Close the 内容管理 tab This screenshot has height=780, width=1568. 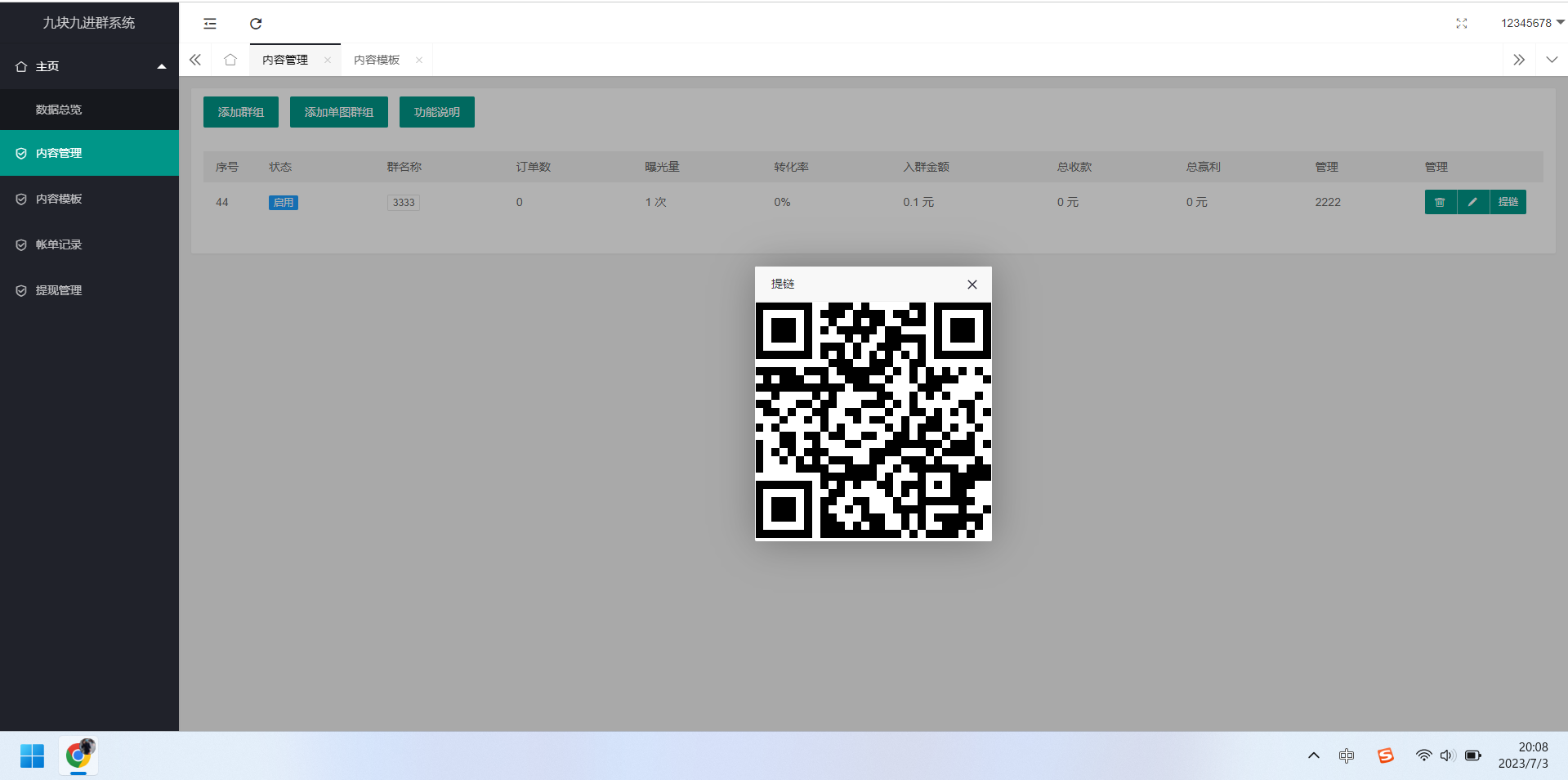click(328, 60)
